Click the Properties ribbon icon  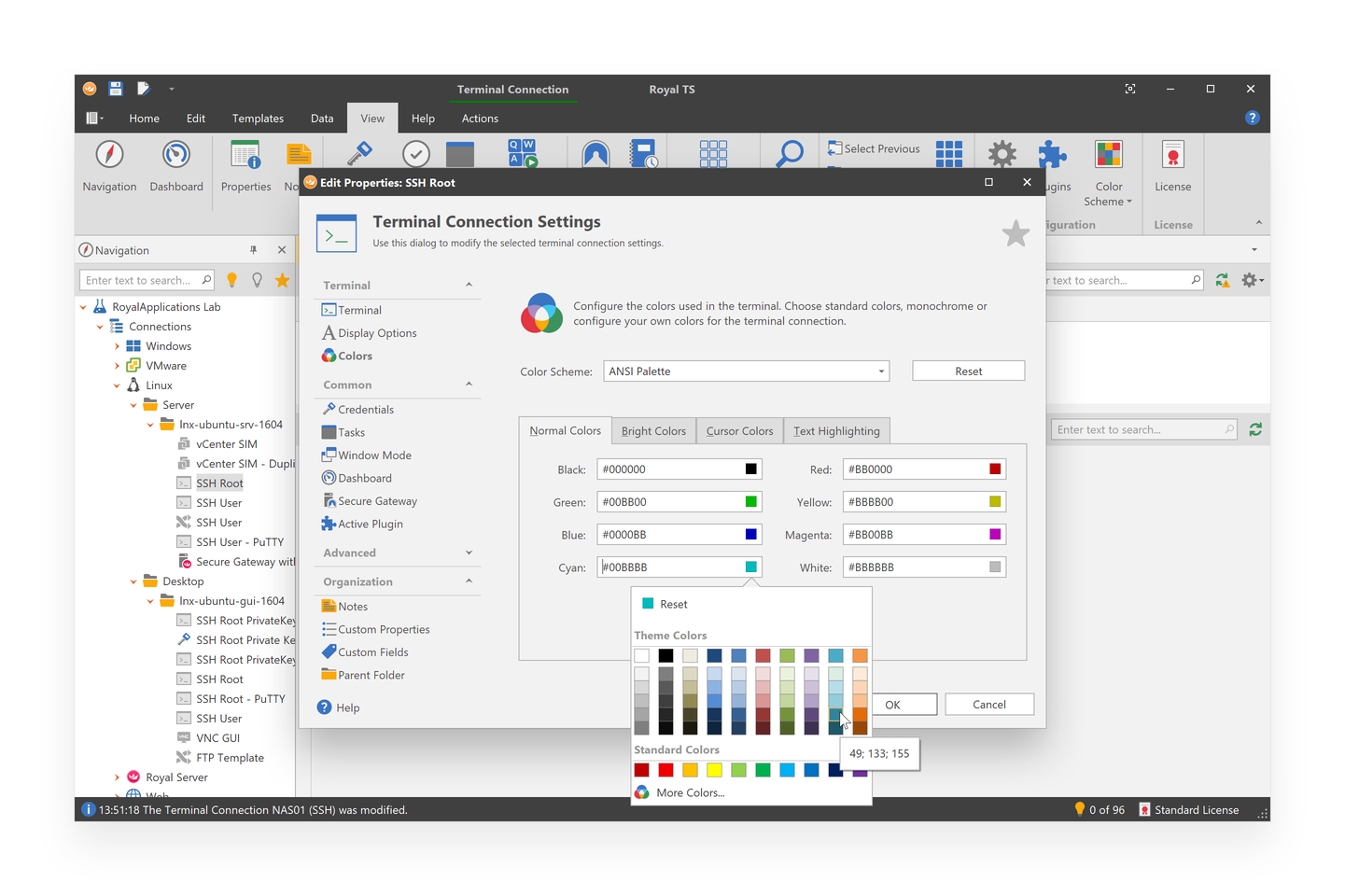[245, 155]
